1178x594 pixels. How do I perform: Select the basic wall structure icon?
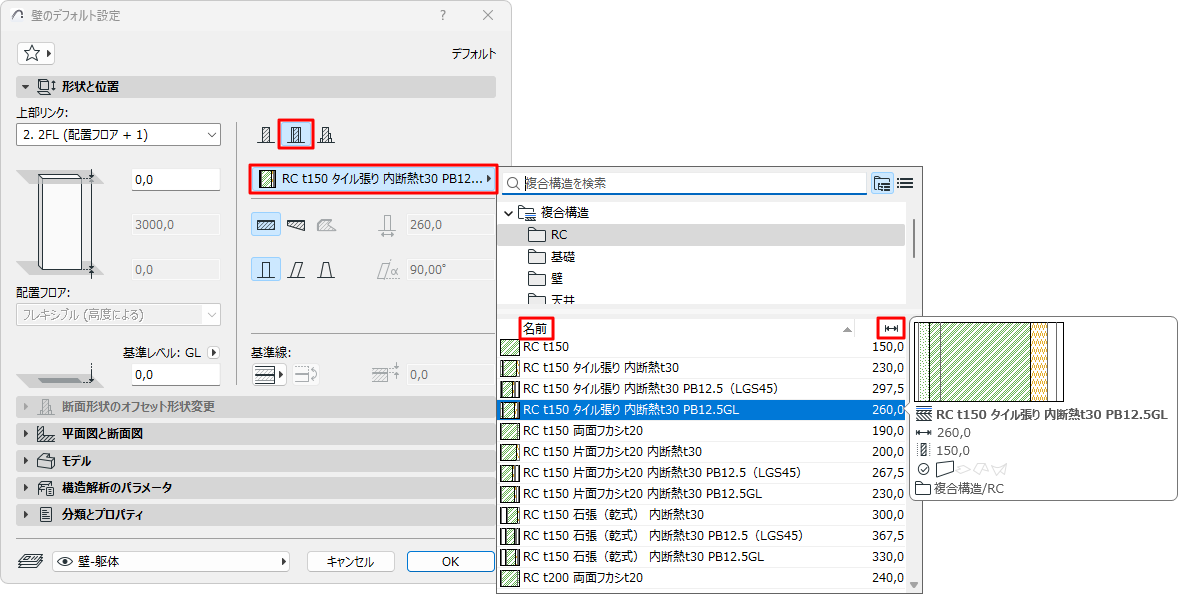pyautogui.click(x=266, y=135)
